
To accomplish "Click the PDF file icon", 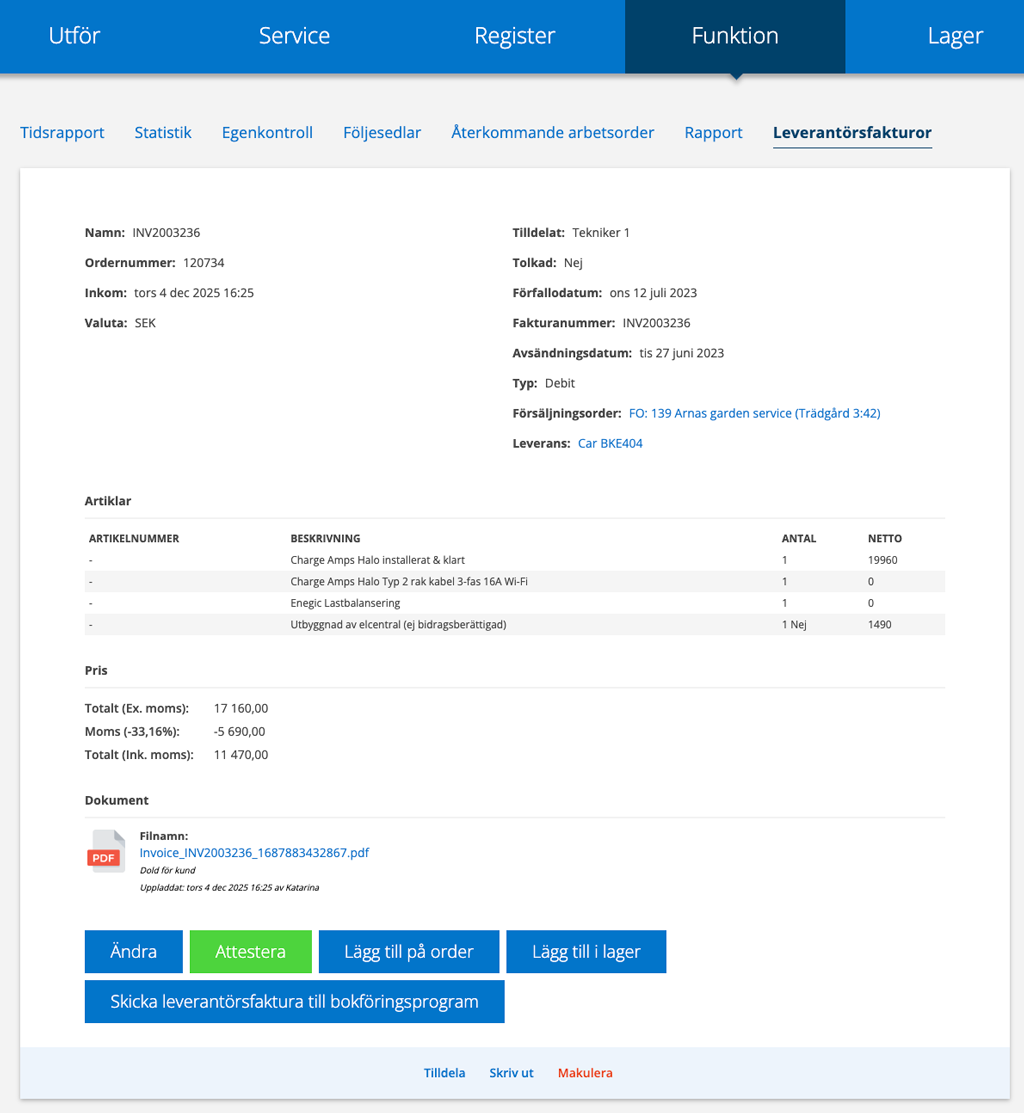I will point(105,853).
